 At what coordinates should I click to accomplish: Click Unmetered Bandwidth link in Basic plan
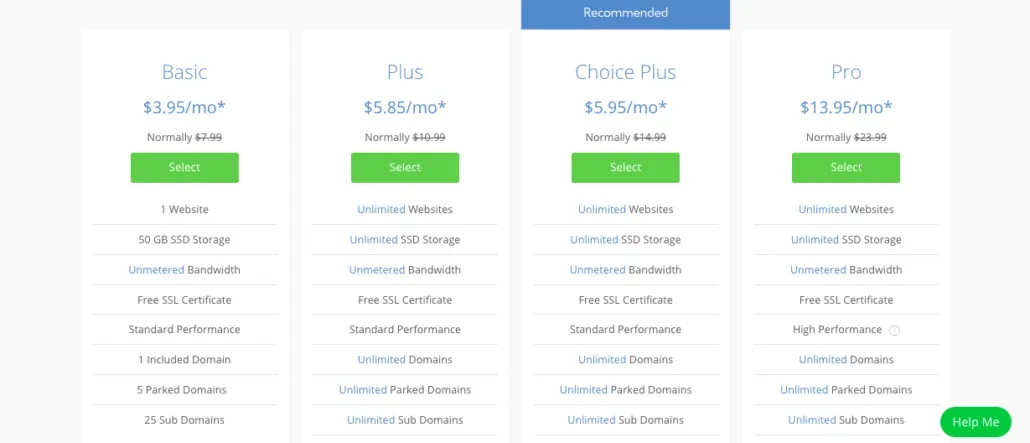click(x=153, y=270)
